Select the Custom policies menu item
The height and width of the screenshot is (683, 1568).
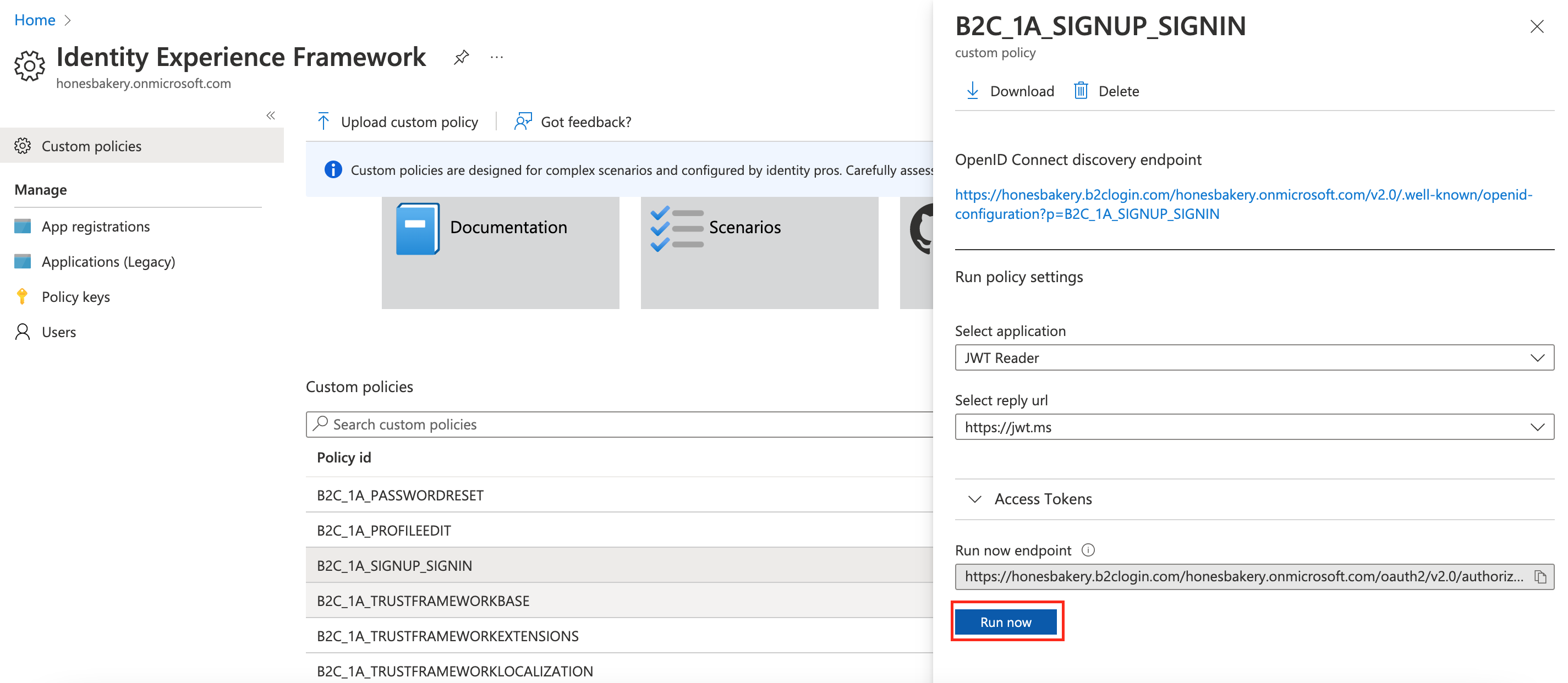click(89, 146)
